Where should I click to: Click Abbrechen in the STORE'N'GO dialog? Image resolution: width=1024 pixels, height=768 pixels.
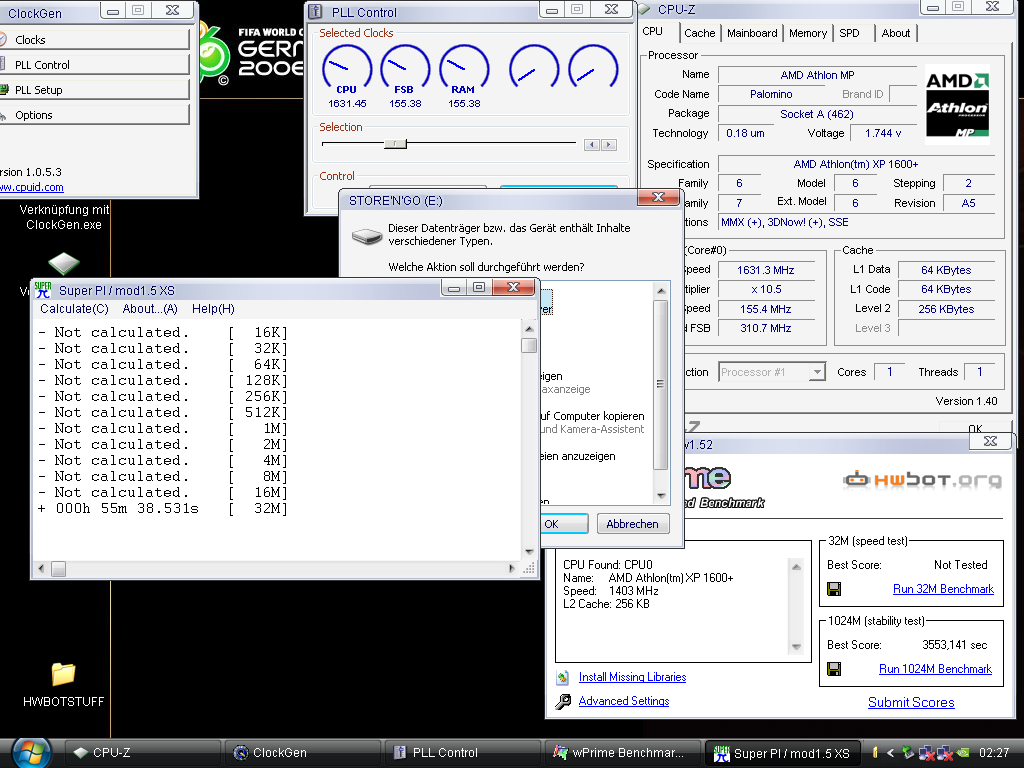click(632, 524)
